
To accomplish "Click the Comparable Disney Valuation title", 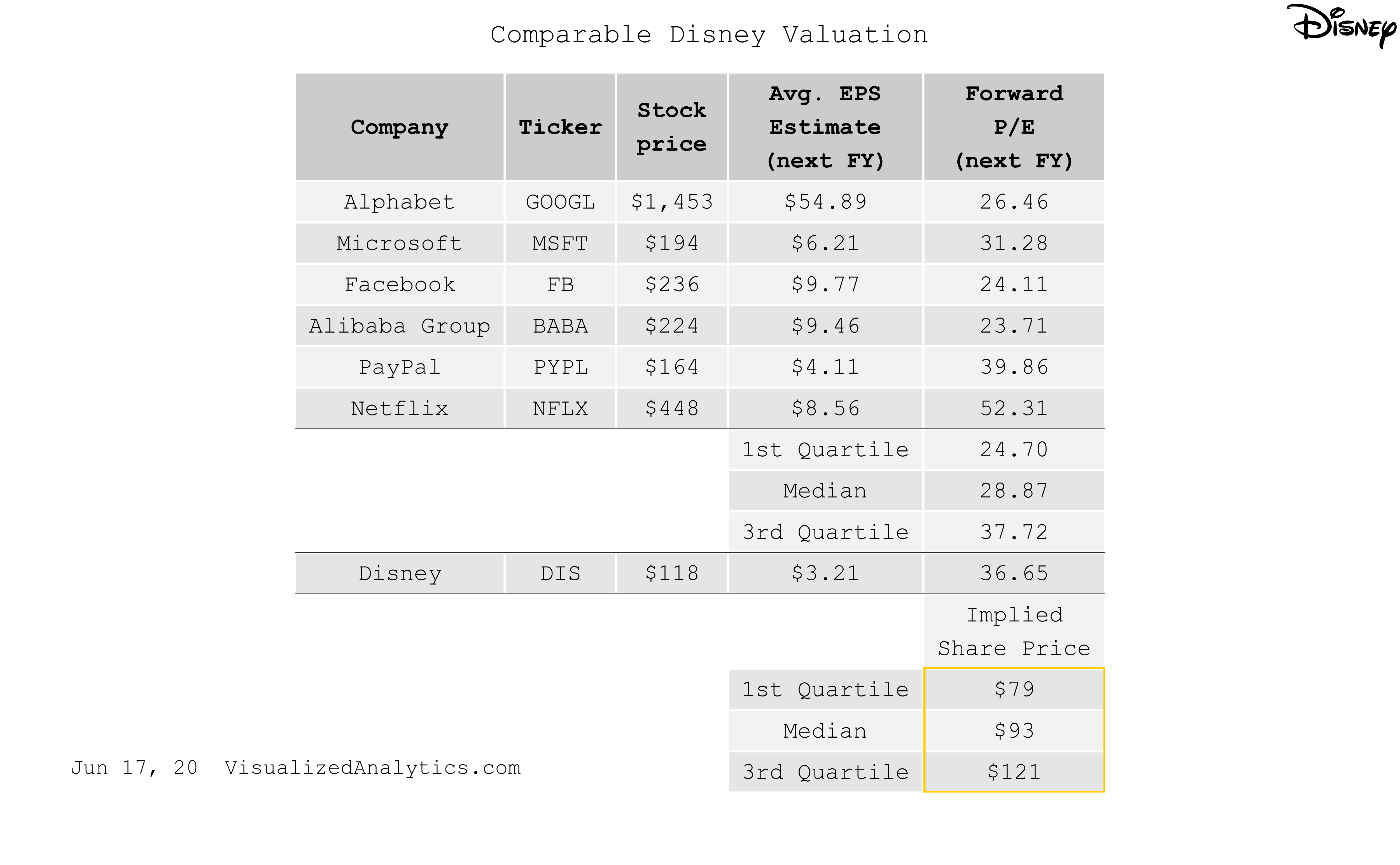I will pyautogui.click(x=708, y=35).
